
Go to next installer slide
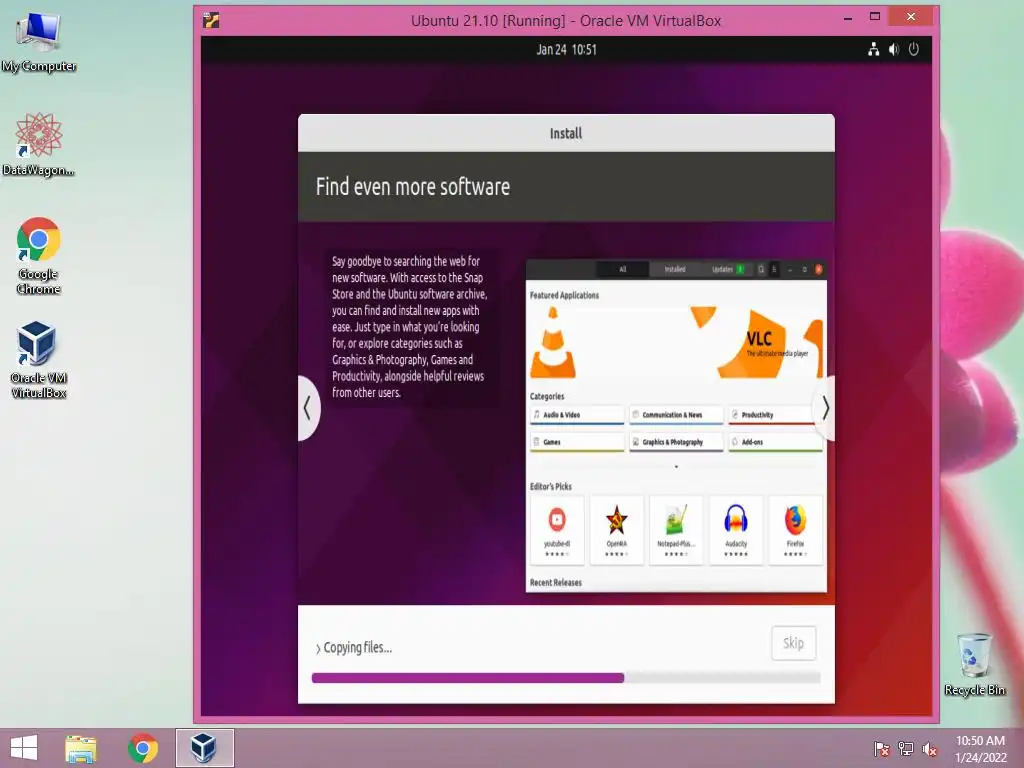(x=825, y=408)
